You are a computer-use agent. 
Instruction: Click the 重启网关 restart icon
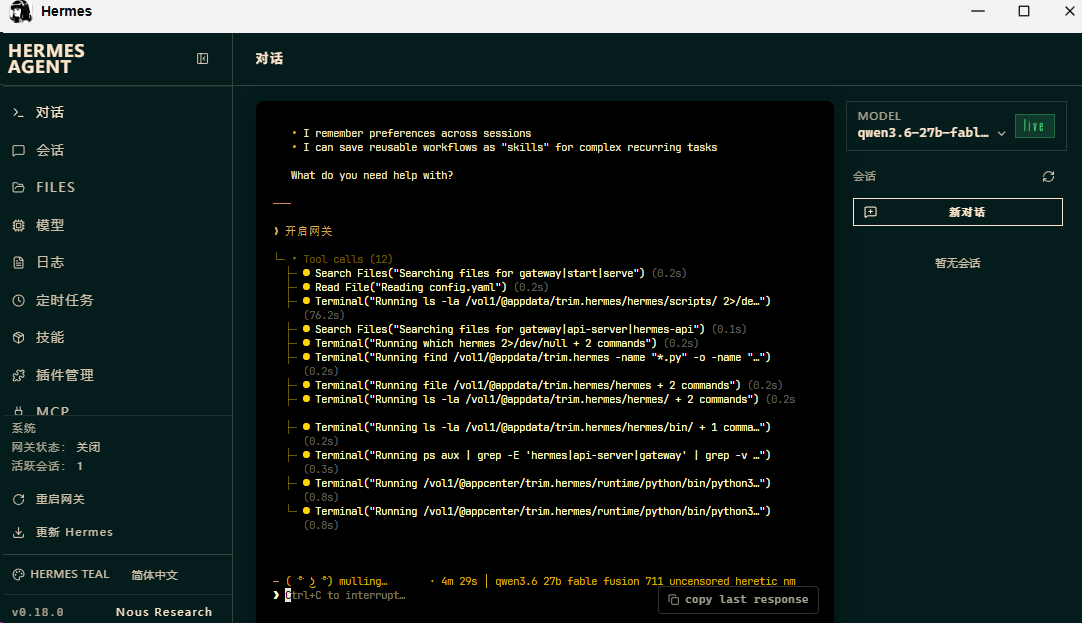[x=19, y=500]
